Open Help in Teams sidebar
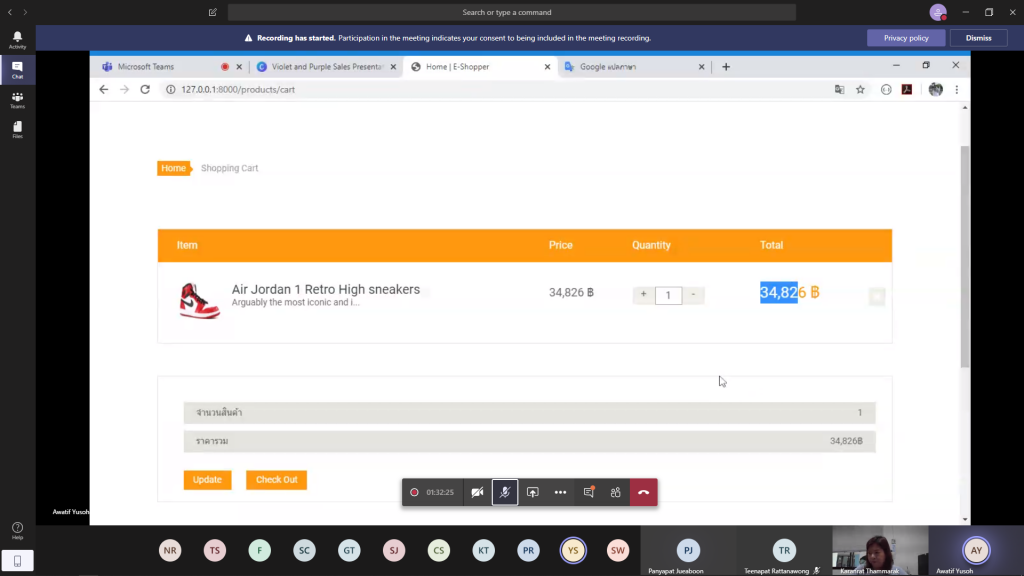This screenshot has height=576, width=1024. click(17, 530)
